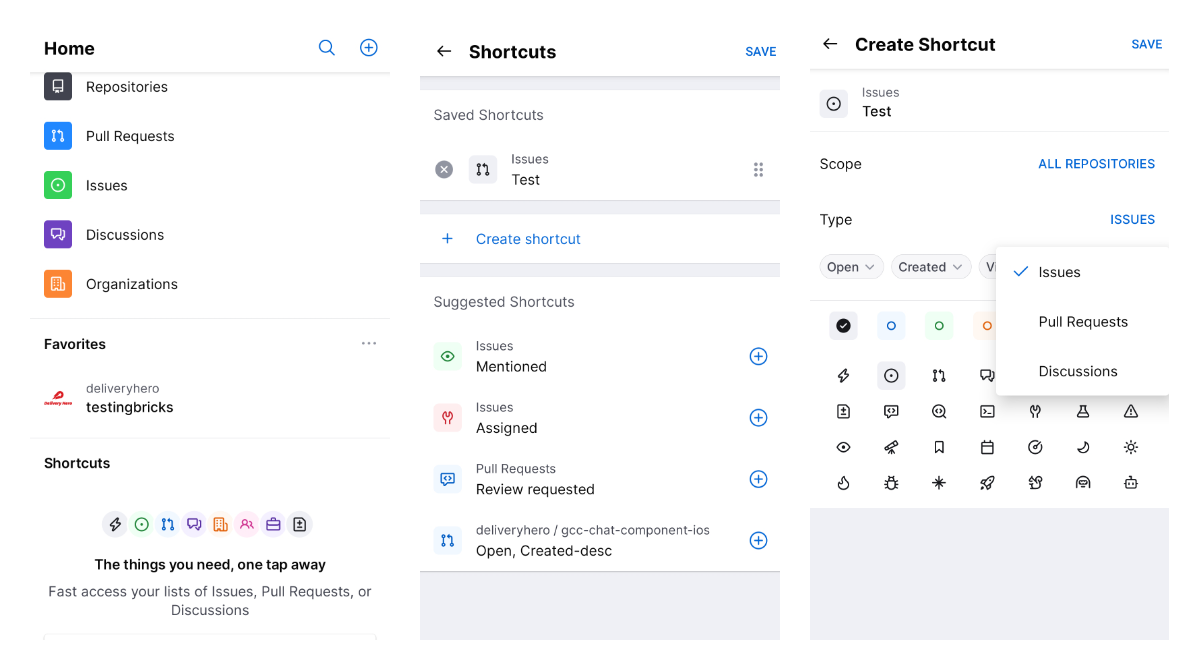Select the telescope icon
1200x670 pixels.
coord(891,447)
